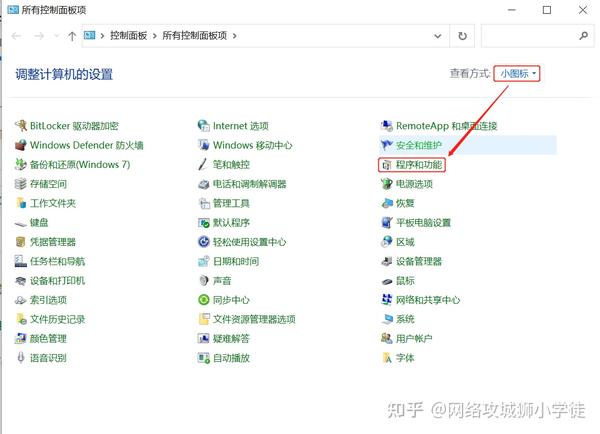Click the 字体 fonts link

coord(405,358)
